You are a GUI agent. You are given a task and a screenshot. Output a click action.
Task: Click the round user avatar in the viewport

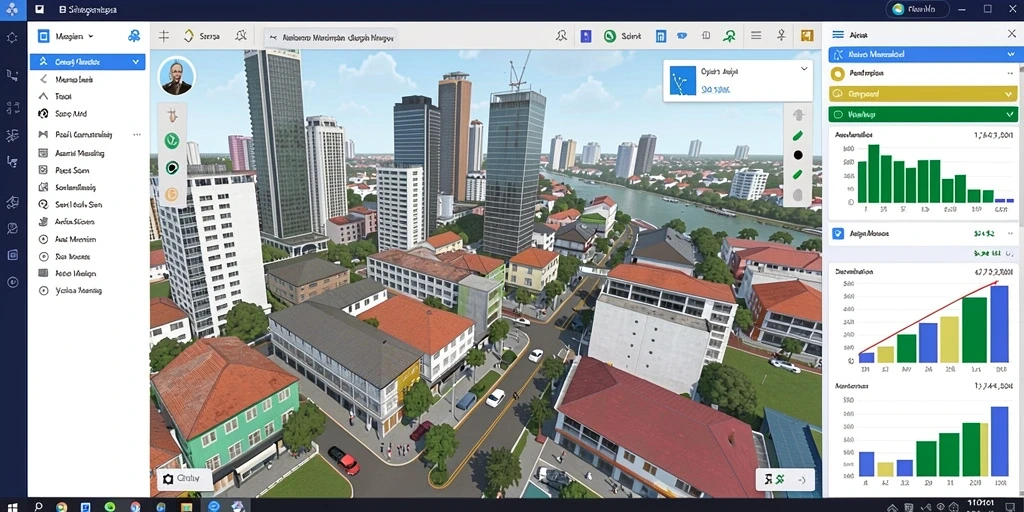pos(176,76)
